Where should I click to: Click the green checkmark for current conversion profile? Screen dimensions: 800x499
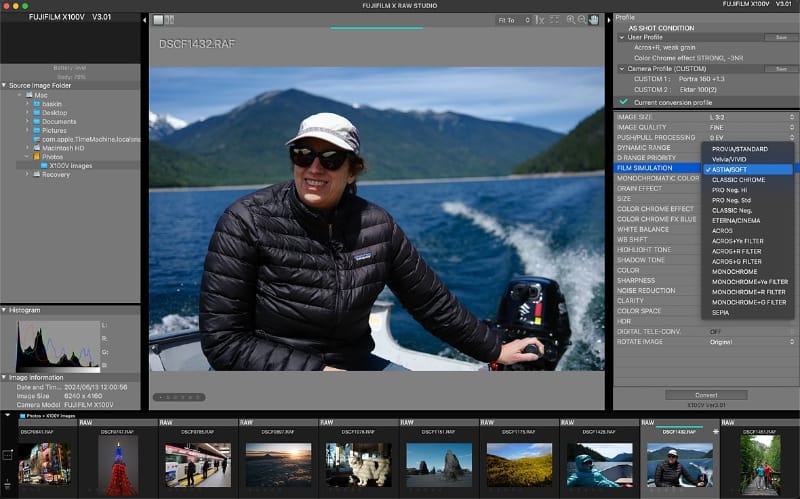[x=623, y=102]
